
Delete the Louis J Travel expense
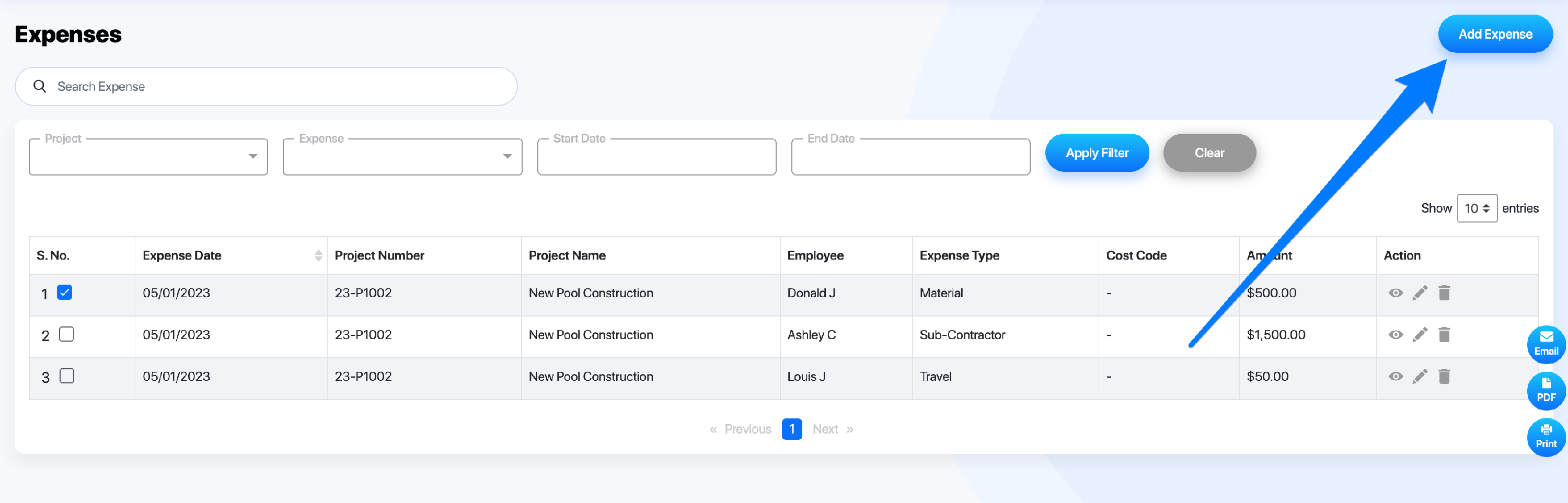click(x=1444, y=377)
